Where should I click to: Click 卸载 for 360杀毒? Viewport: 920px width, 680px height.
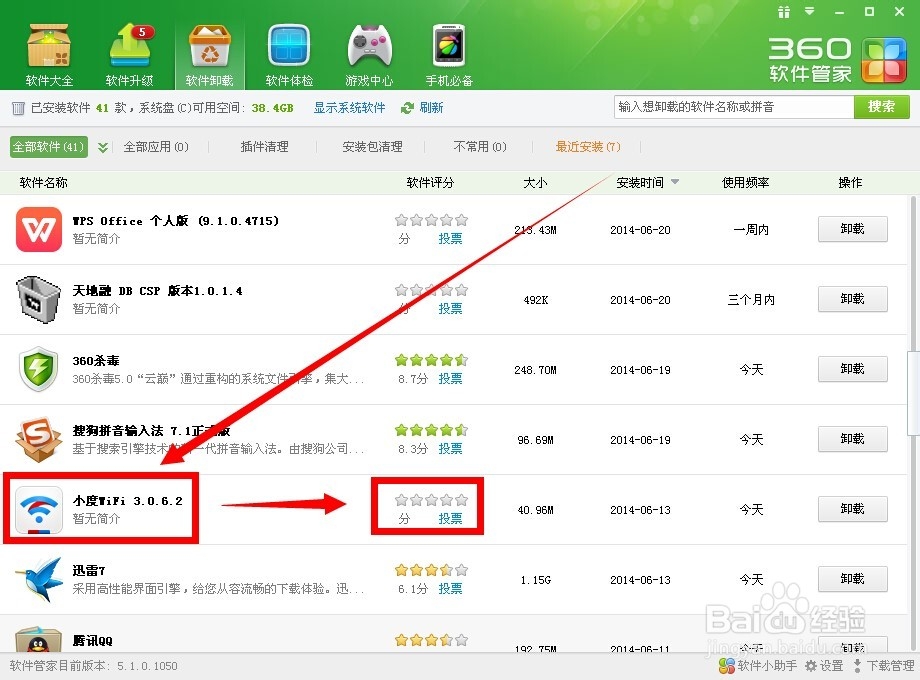tap(853, 368)
